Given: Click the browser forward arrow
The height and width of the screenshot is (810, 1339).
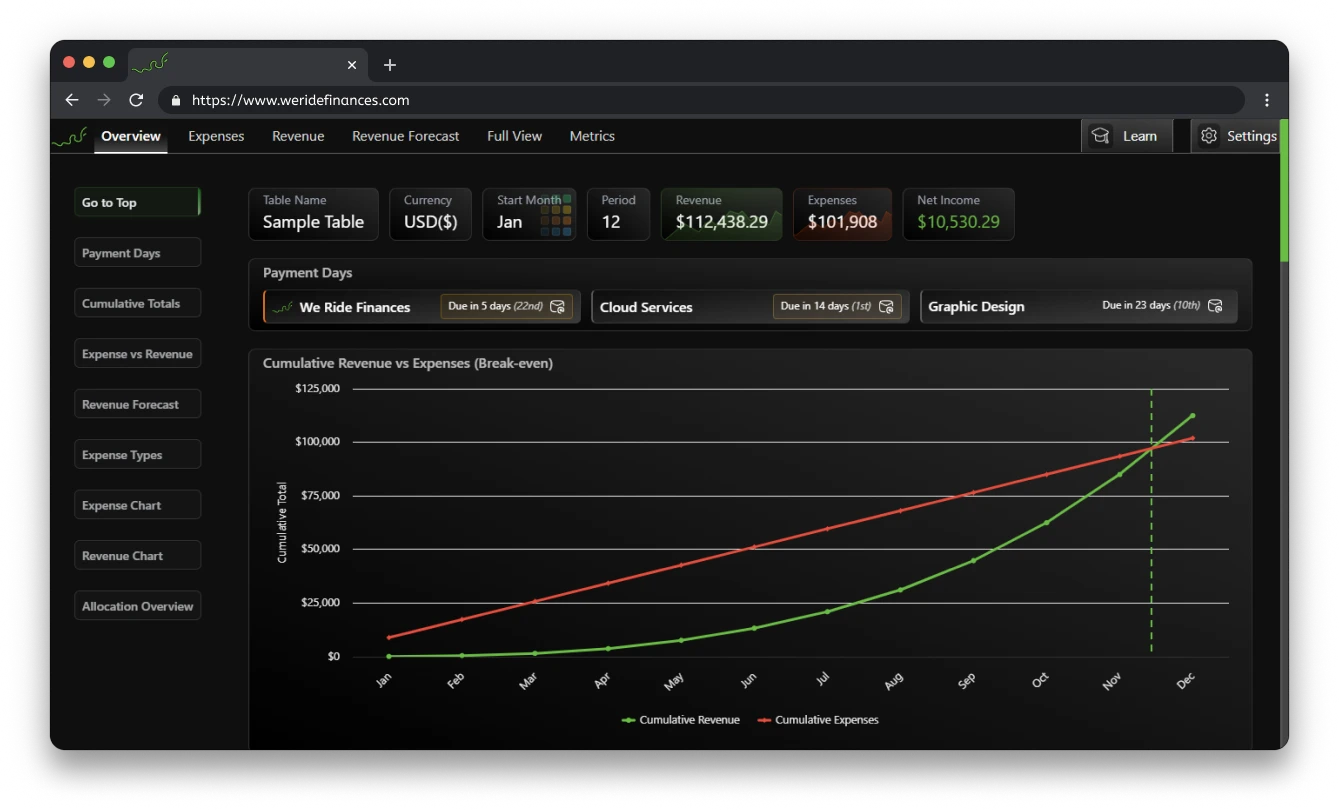Looking at the screenshot, I should click(x=104, y=100).
